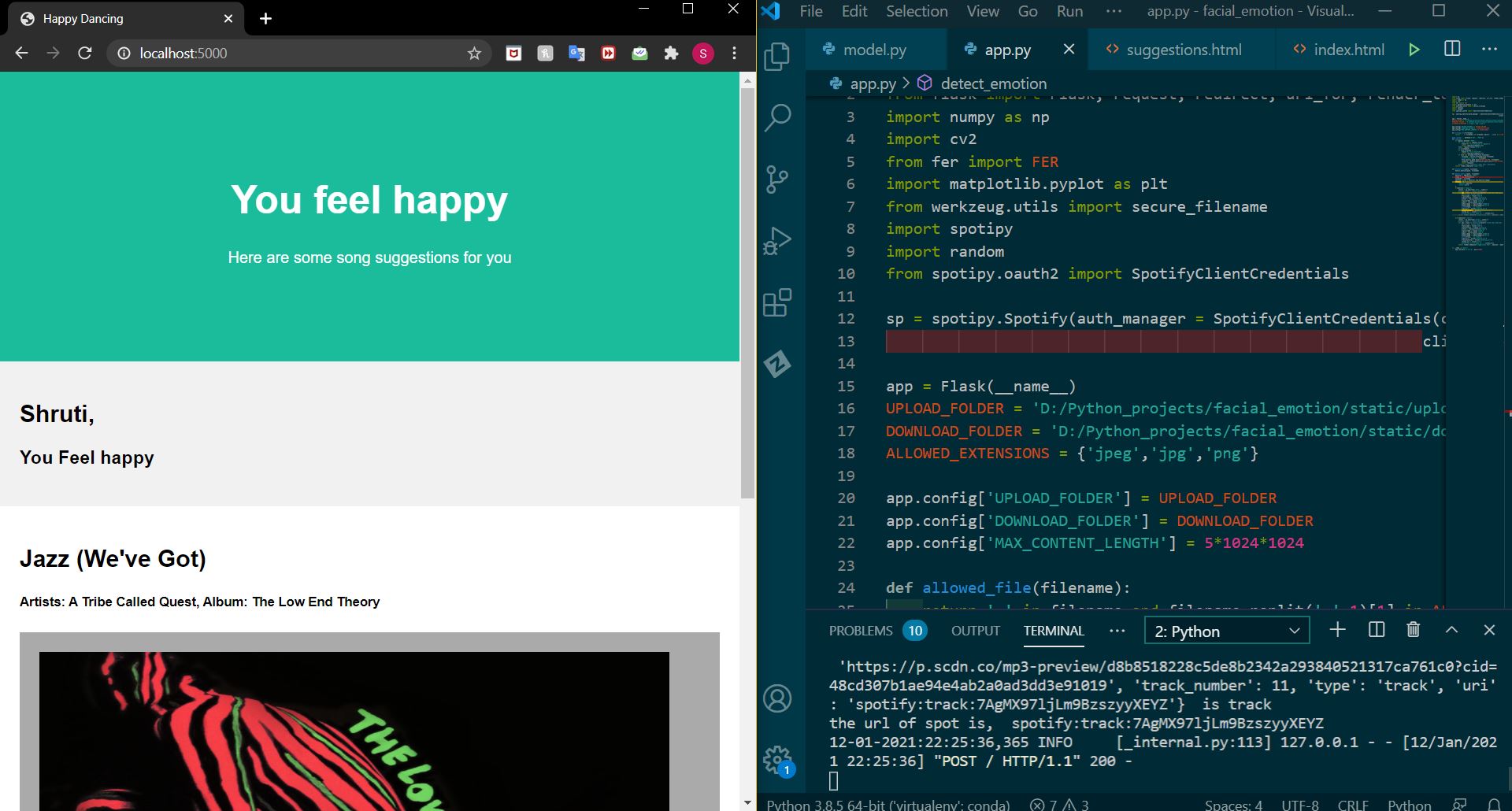Open the Search view in VS Code
1512x811 pixels.
click(777, 117)
